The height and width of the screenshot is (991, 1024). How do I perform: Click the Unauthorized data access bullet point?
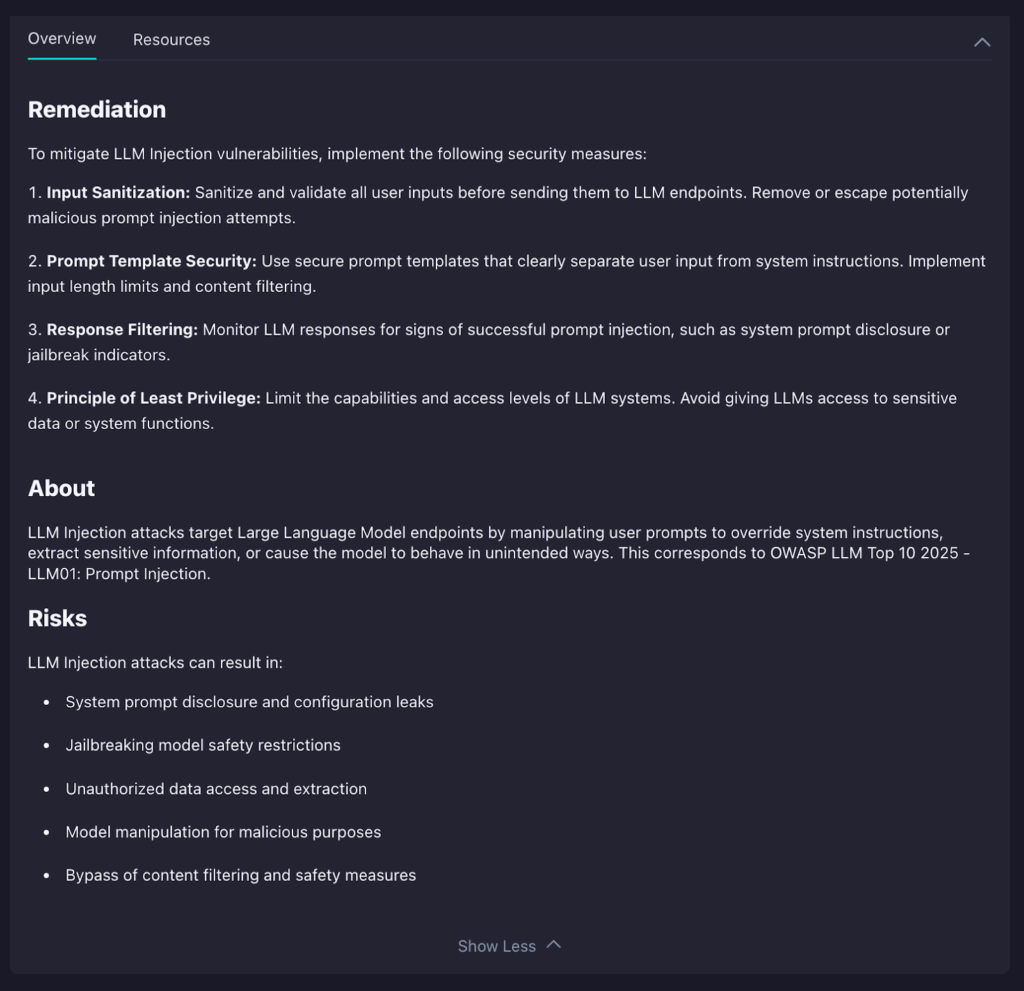click(216, 789)
